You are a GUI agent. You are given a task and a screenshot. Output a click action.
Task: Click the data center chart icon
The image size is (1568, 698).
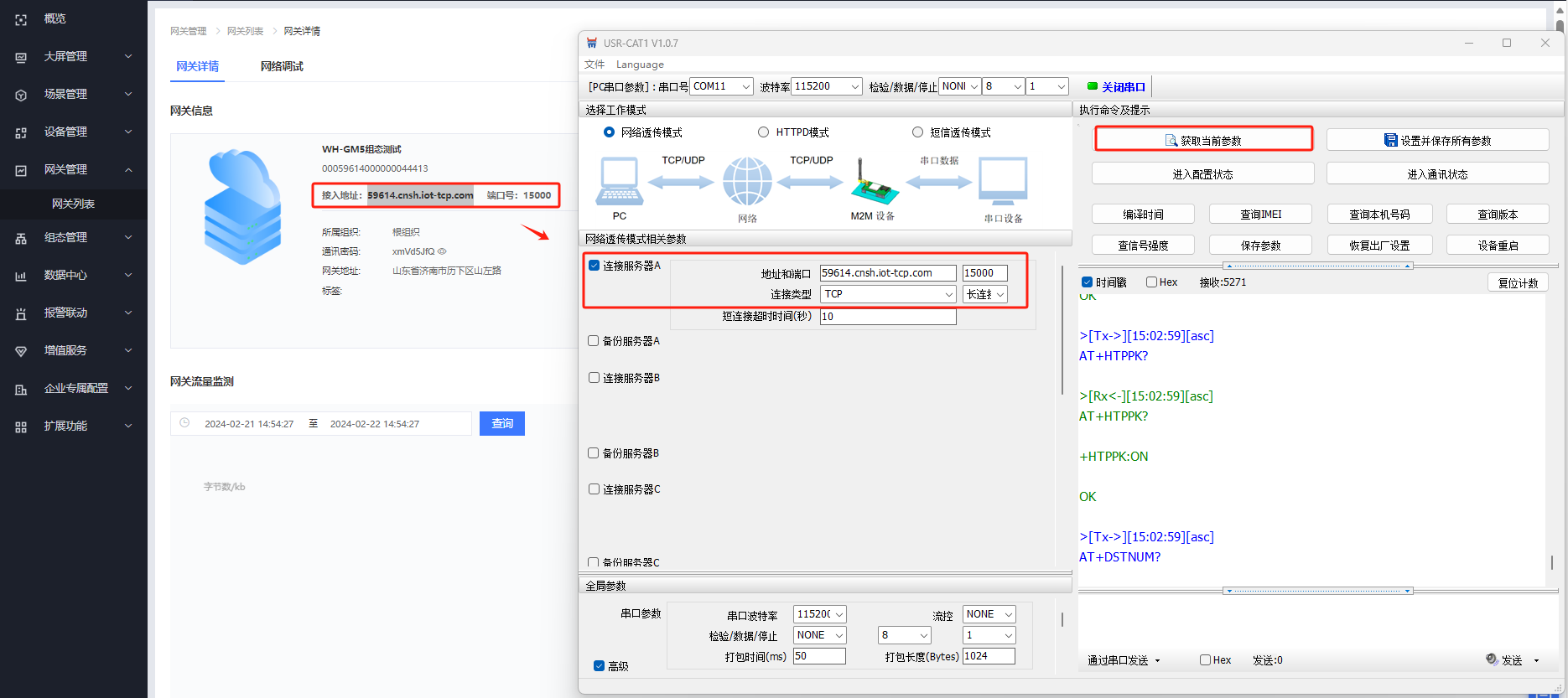[21, 276]
